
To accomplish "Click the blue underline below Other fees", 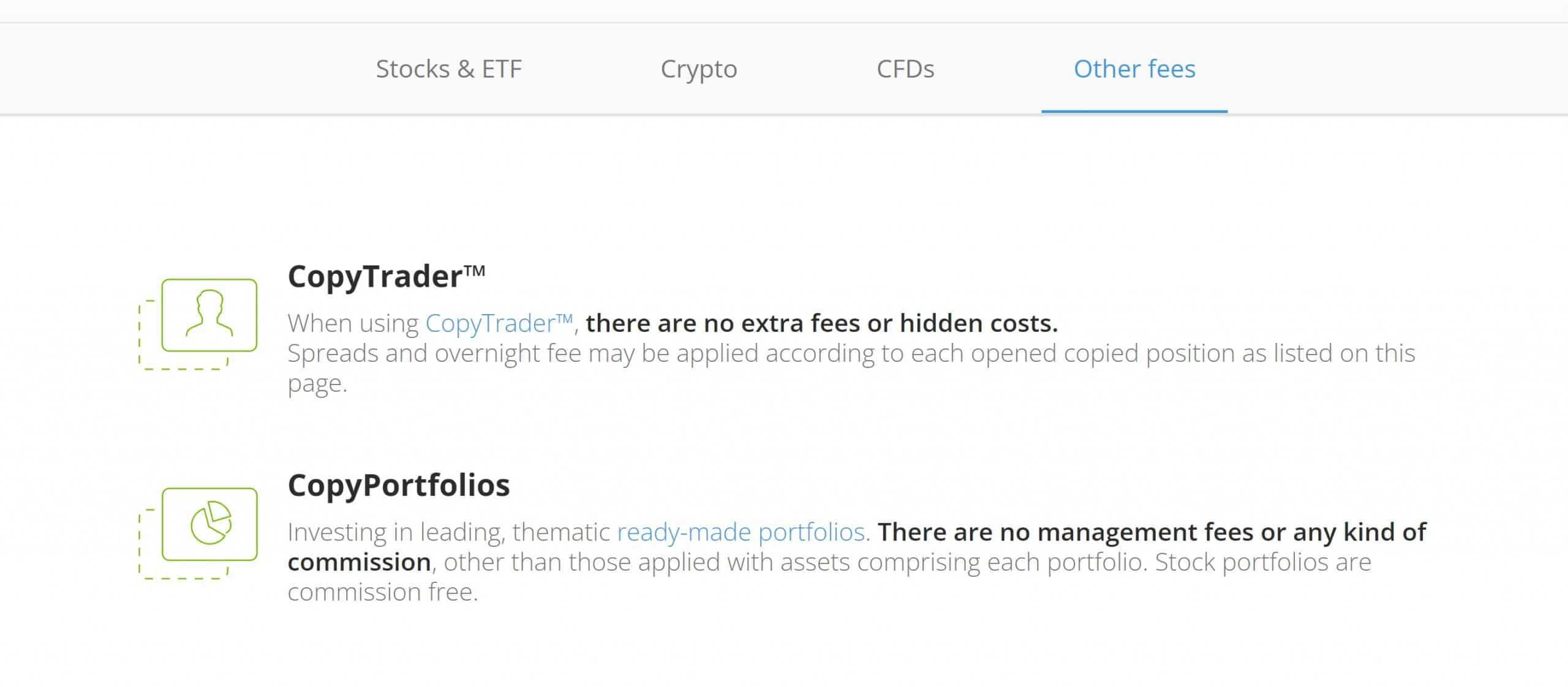I will coord(1134,111).
